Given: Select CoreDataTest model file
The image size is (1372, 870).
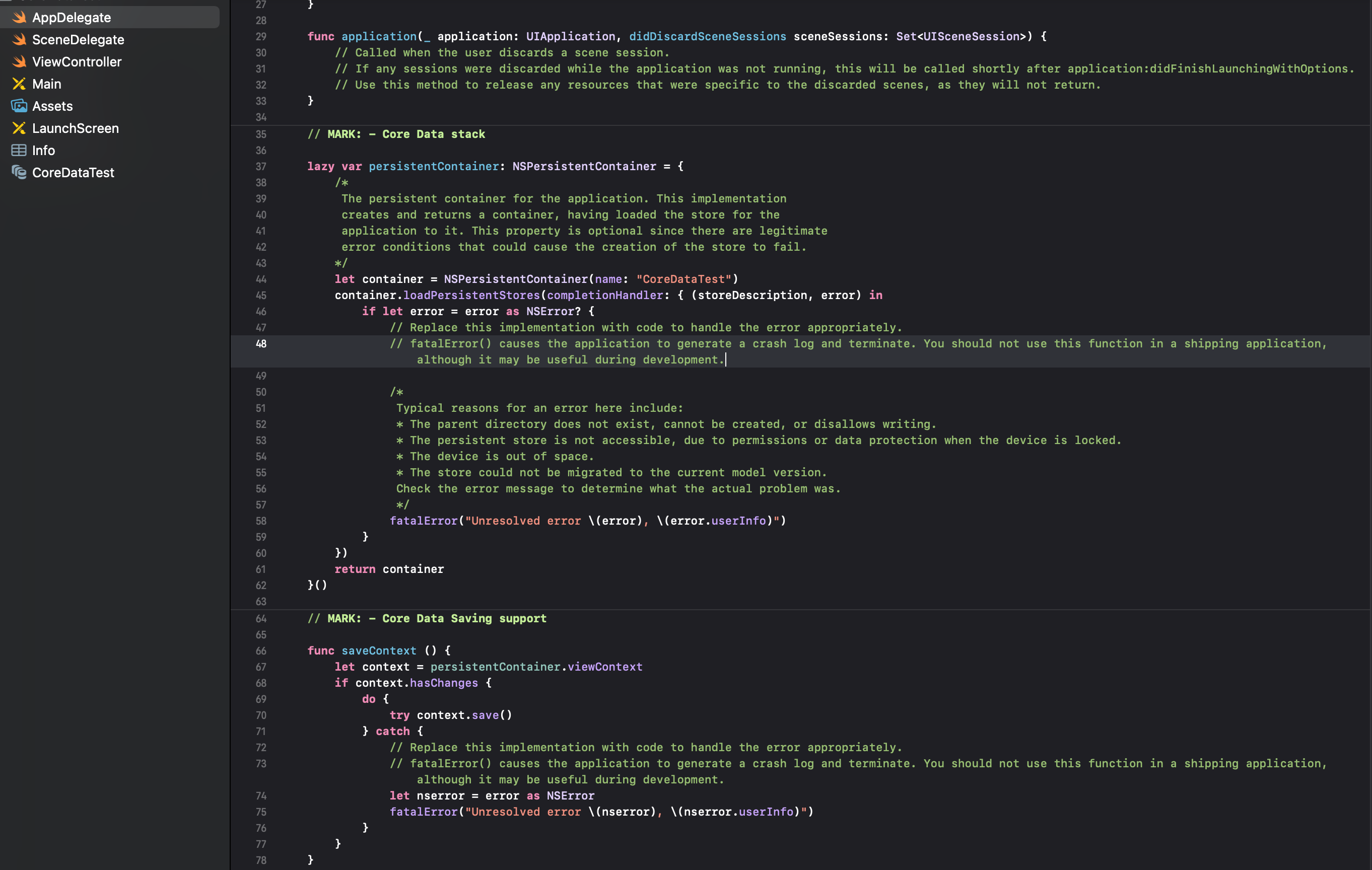Looking at the screenshot, I should pos(110,173).
